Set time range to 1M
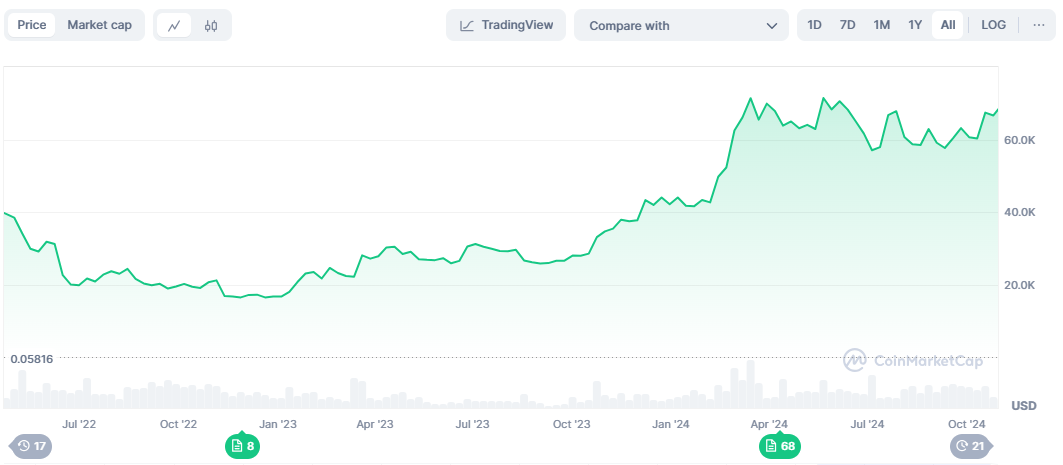The width and height of the screenshot is (1063, 465). [x=881, y=25]
